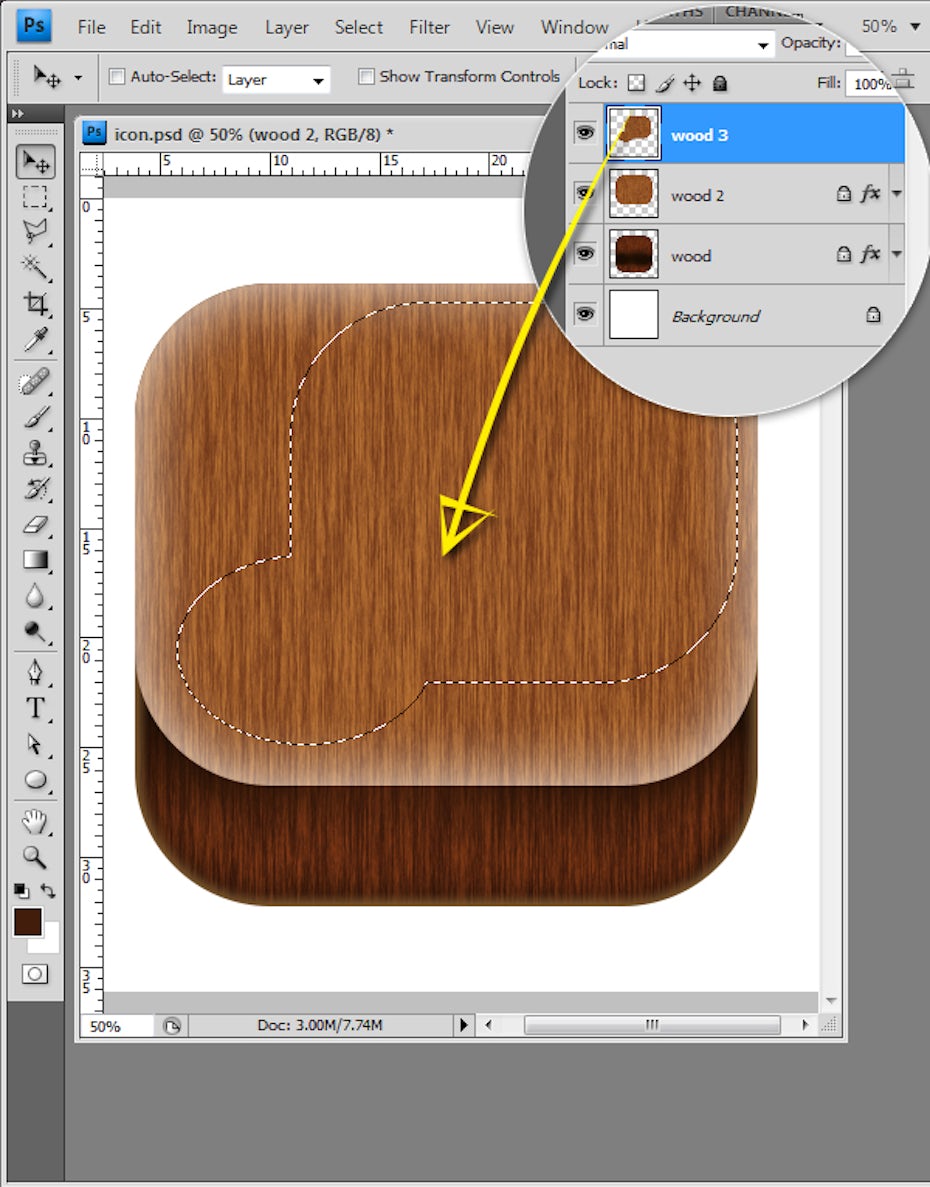Select the wood 3 layer thumbnail

click(634, 134)
